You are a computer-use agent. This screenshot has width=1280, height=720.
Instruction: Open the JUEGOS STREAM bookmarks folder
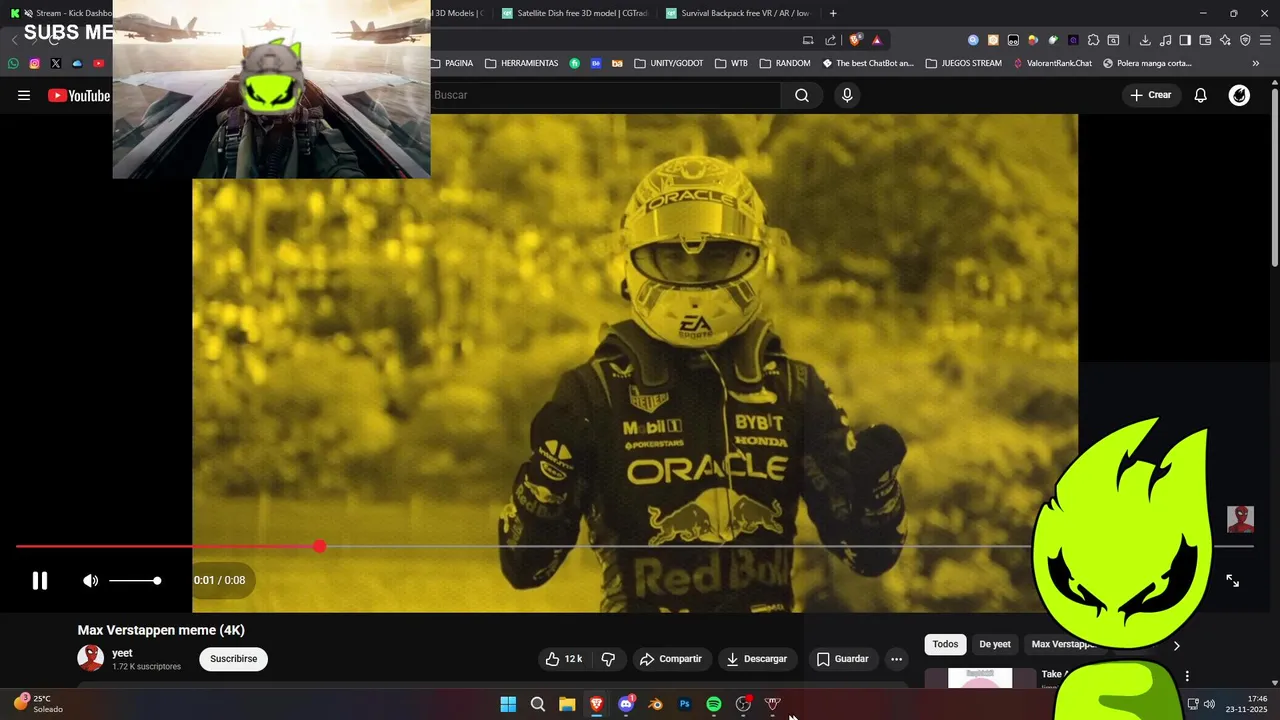pyautogui.click(x=964, y=63)
